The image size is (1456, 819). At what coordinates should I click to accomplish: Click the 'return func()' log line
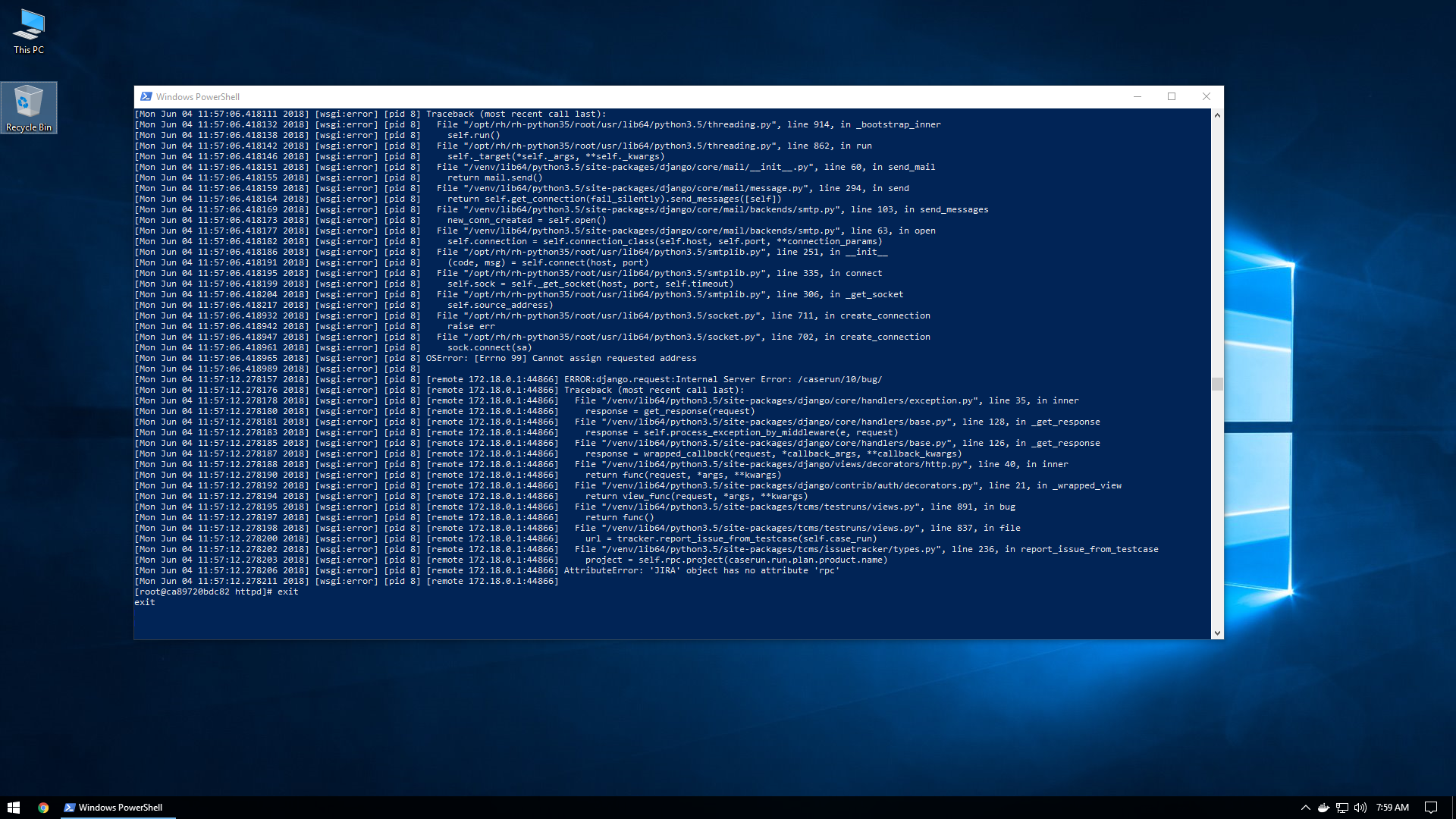[x=620, y=517]
